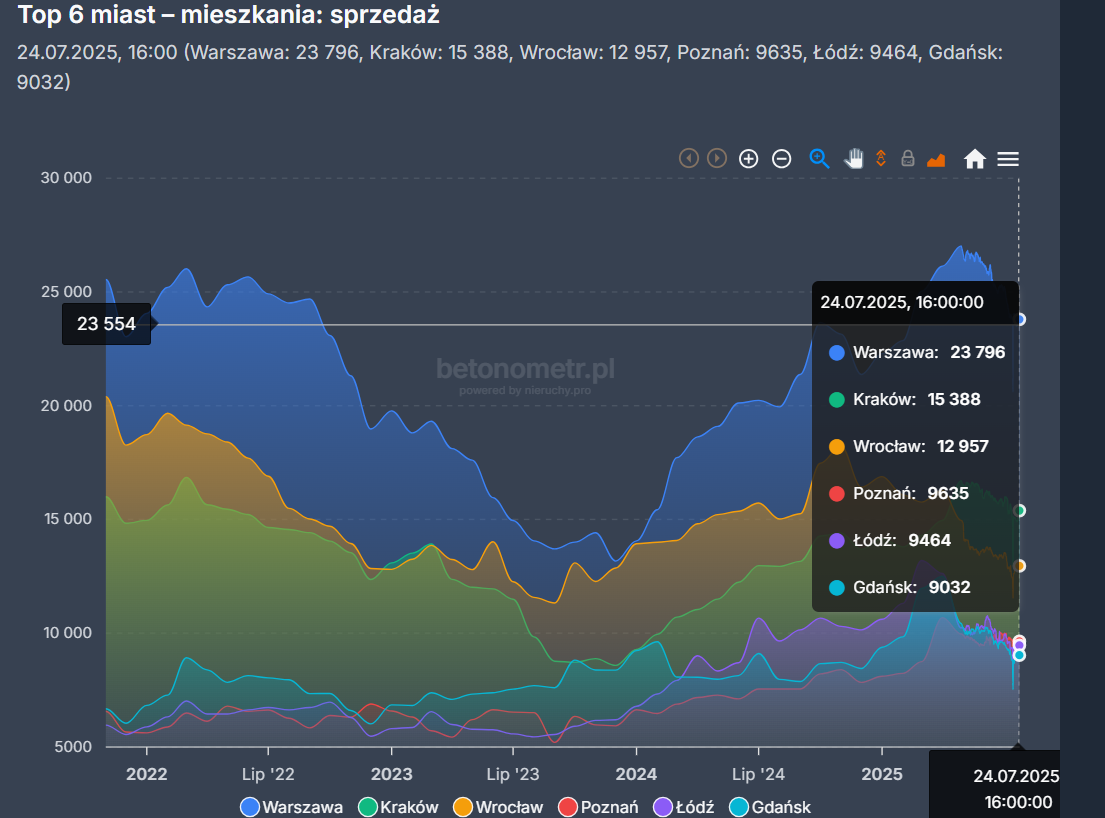Step backward with left arrow icon
Image resolution: width=1105 pixels, height=818 pixels.
[688, 158]
